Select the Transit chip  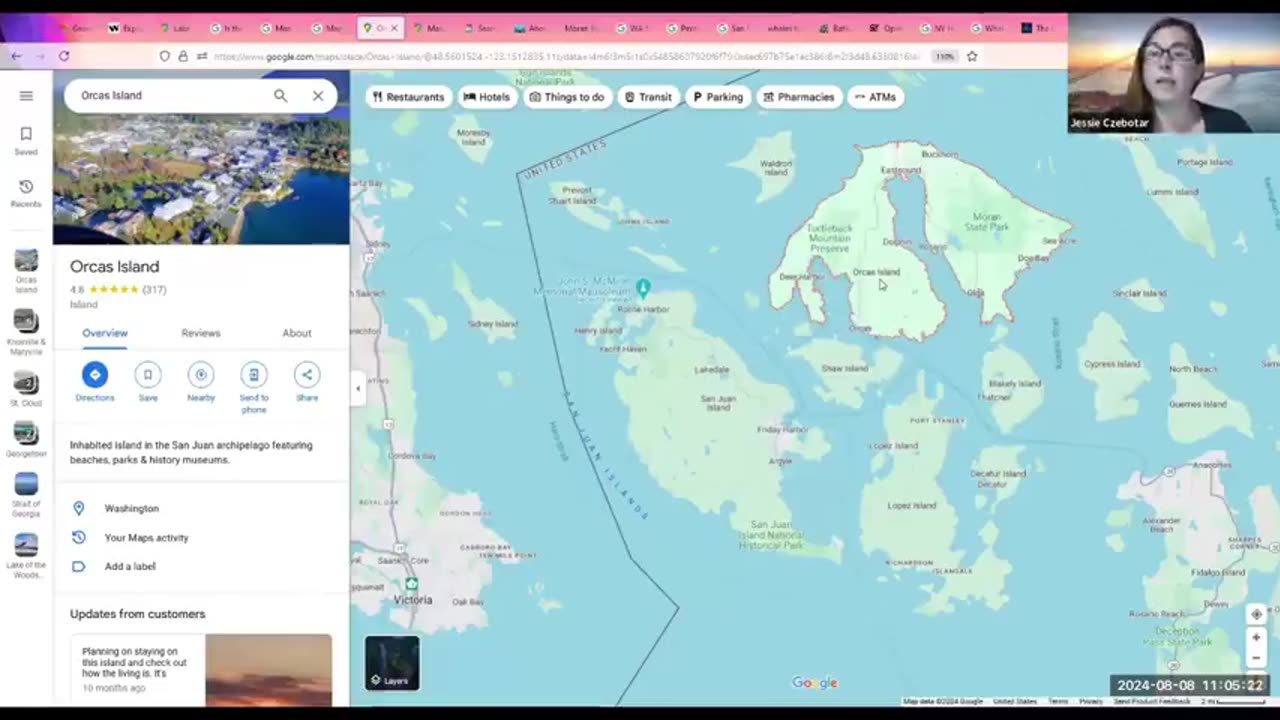coord(648,97)
